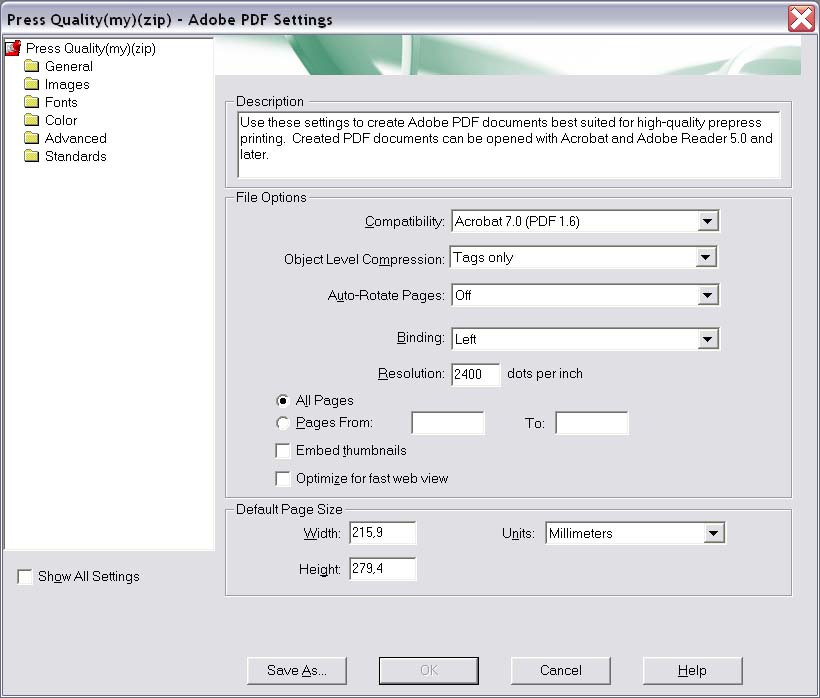This screenshot has width=820, height=698.
Task: Open the Object Level Compression dropdown
Action: pos(584,257)
